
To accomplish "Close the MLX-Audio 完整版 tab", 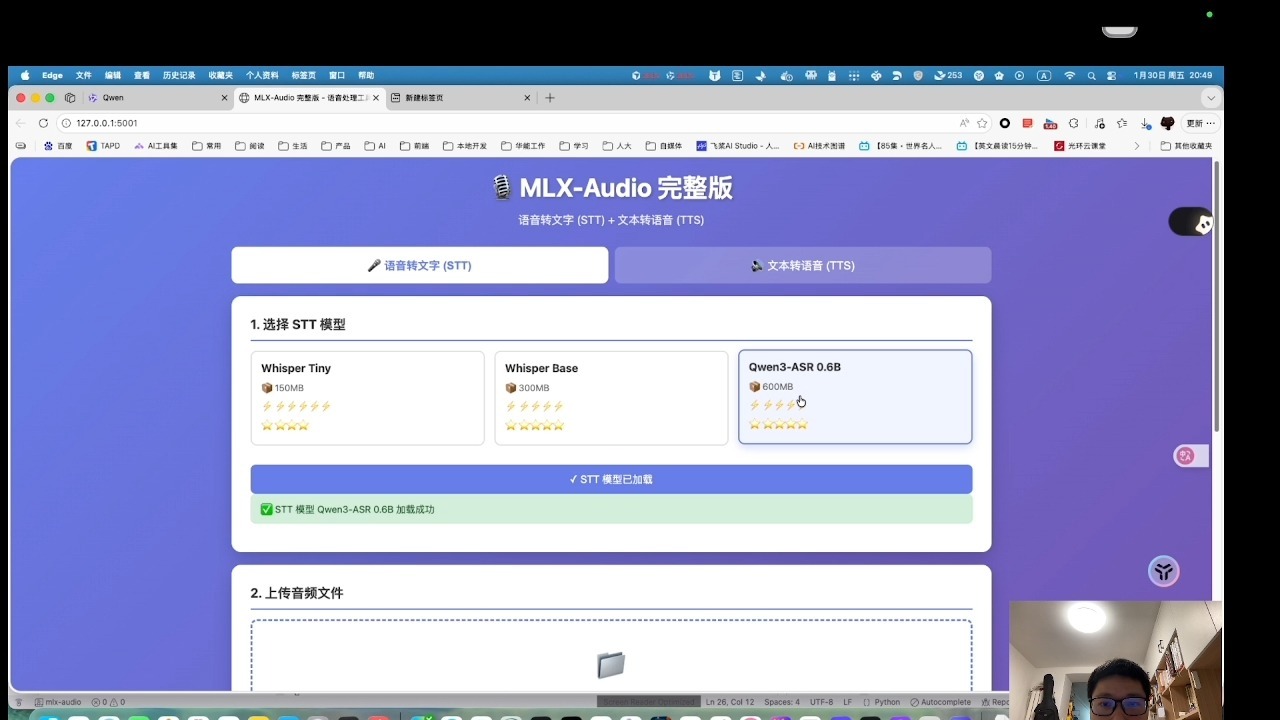I will click(376, 98).
